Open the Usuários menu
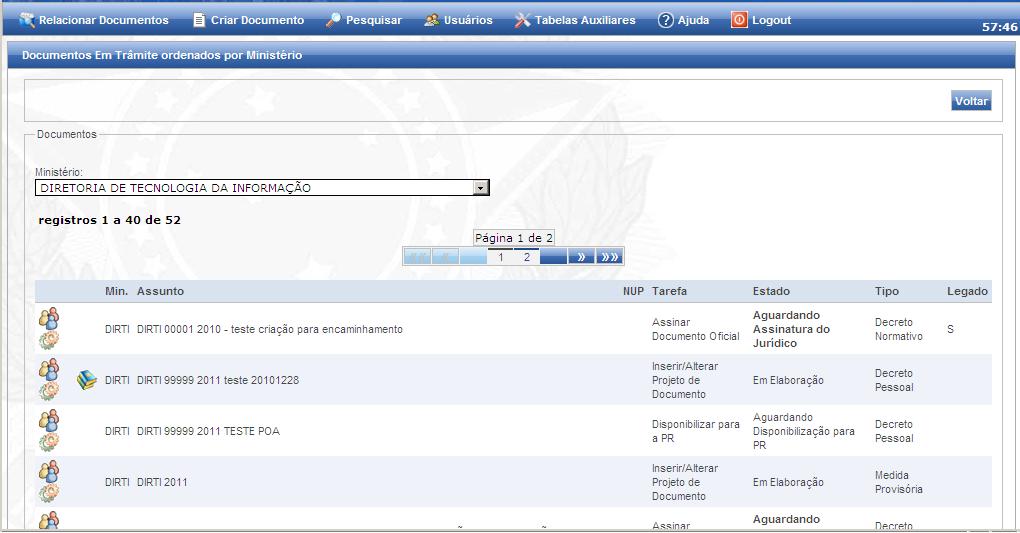The image size is (1020, 533). click(458, 20)
